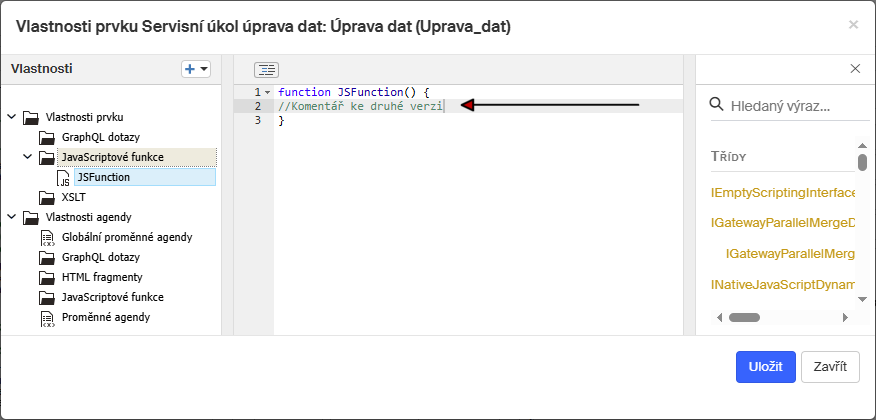This screenshot has width=876, height=420.
Task: Close the right help panel
Action: 855,69
